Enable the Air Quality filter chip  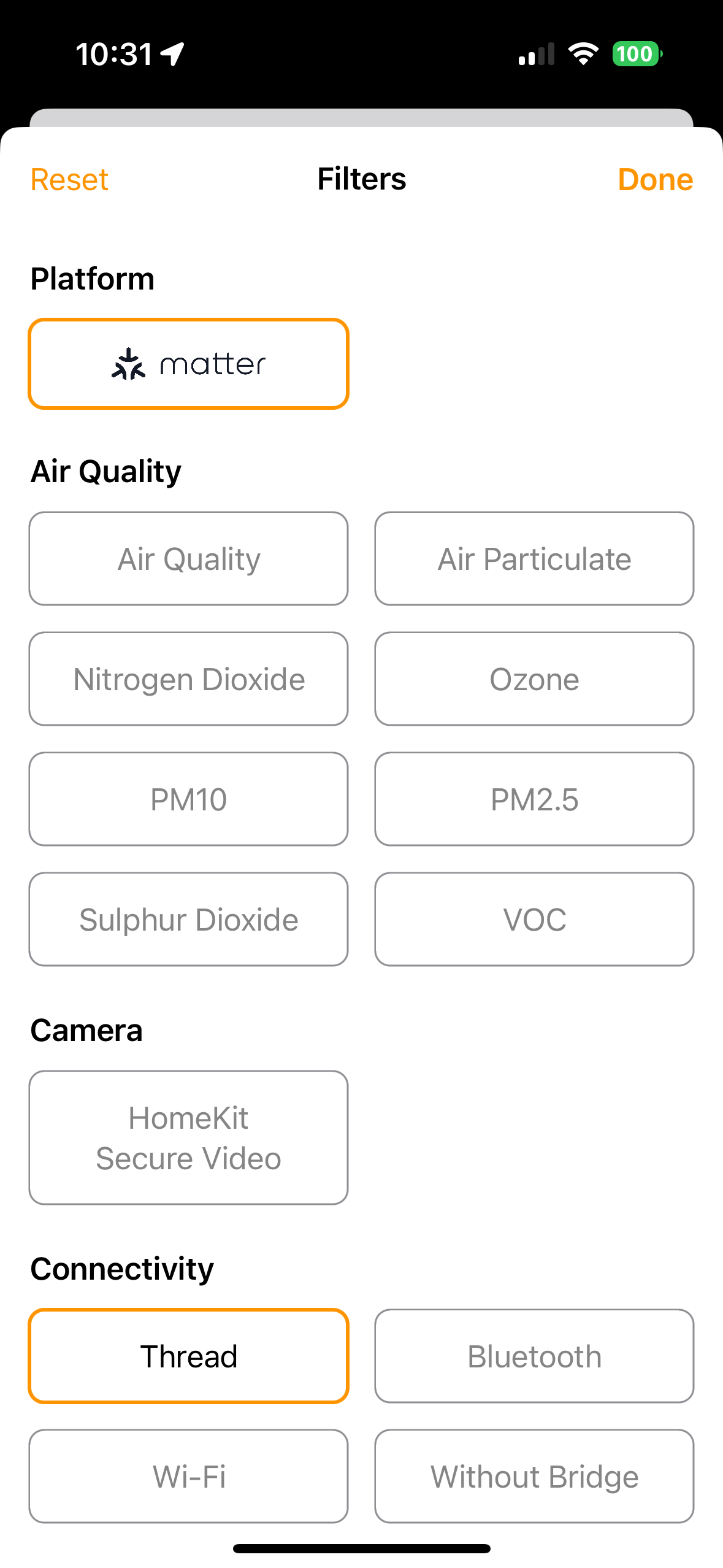[x=188, y=559]
